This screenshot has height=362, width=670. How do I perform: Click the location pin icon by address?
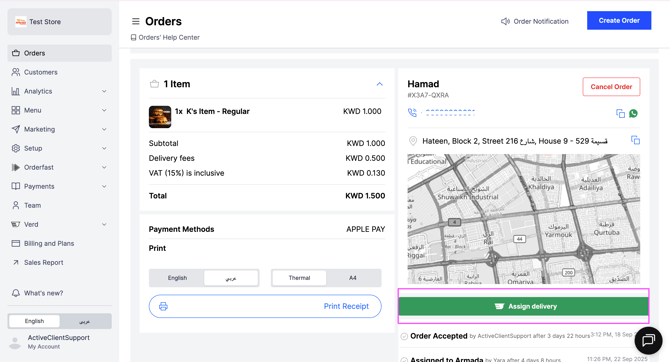pyautogui.click(x=413, y=141)
